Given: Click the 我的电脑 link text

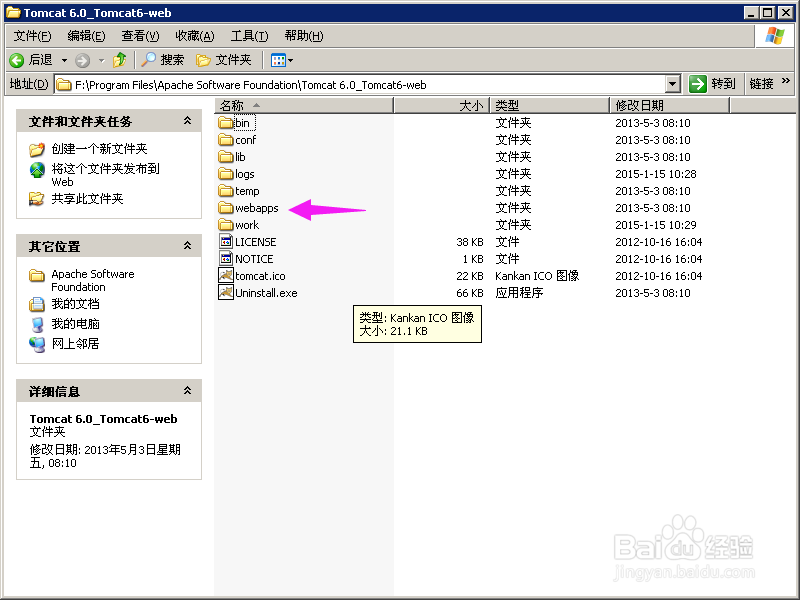Looking at the screenshot, I should pos(76,324).
